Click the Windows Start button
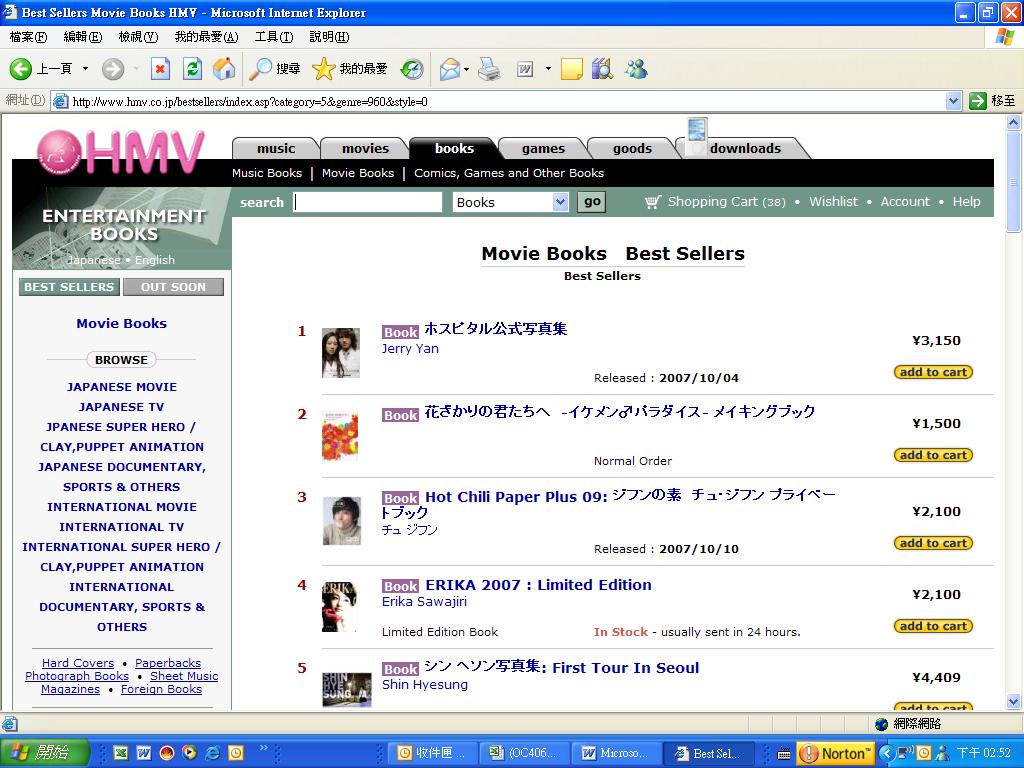Screen dimensions: 1024x768 (x=44, y=753)
